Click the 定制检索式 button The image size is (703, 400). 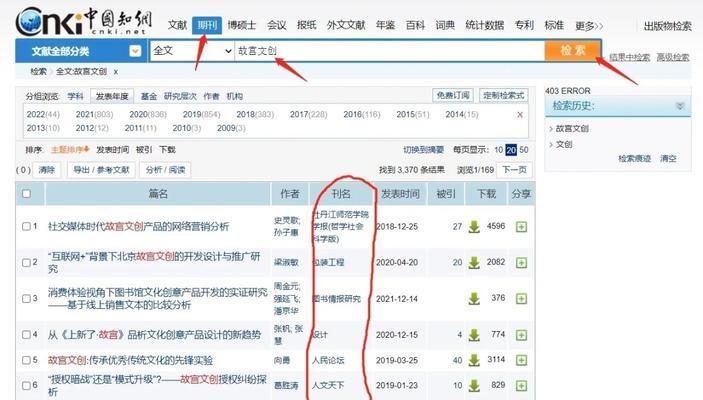(503, 96)
